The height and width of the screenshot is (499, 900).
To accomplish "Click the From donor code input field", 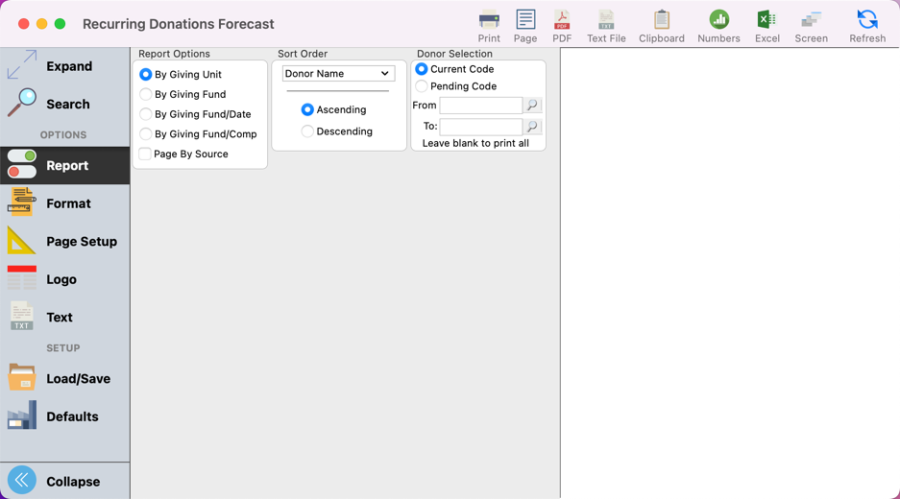I will point(480,105).
